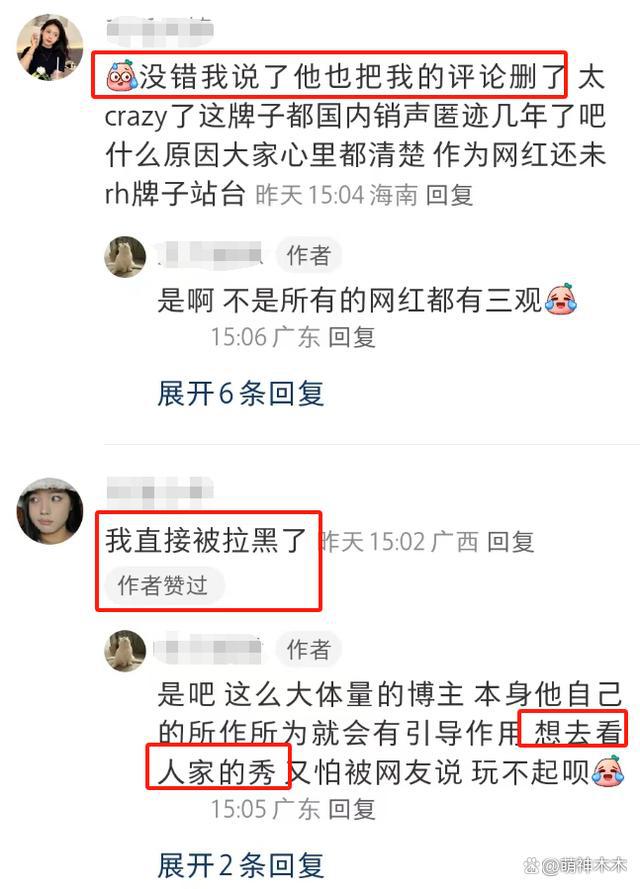Tap laughing-crying emoji after 玩不起呗

click(x=607, y=771)
